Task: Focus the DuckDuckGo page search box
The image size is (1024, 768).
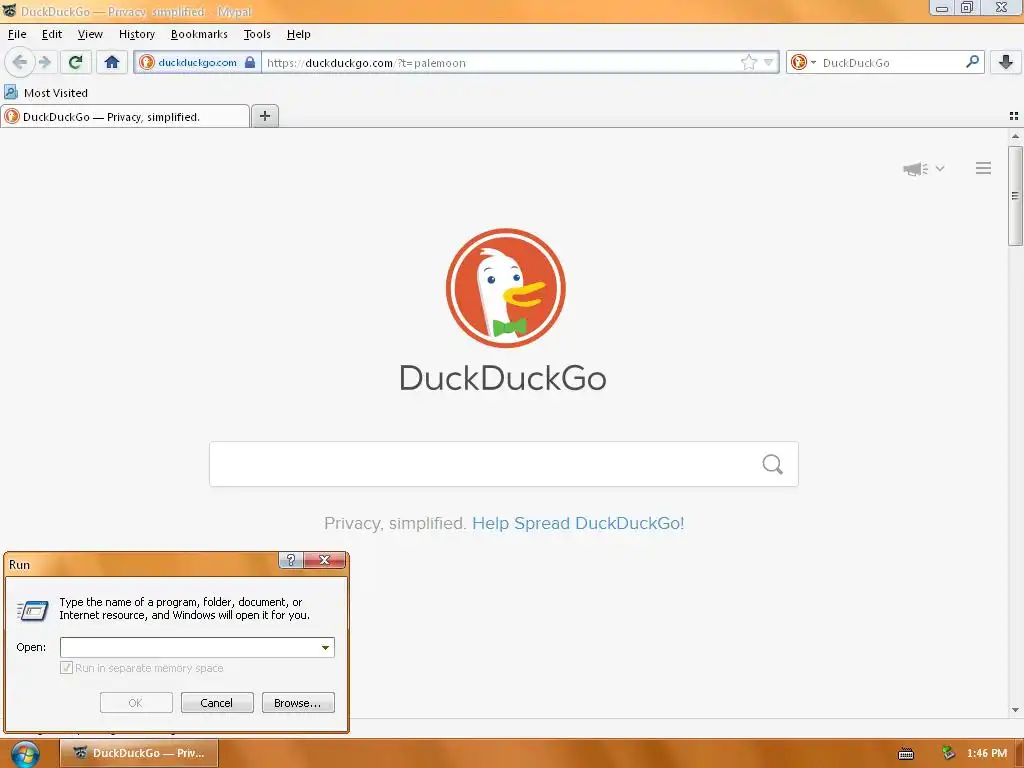Action: coord(504,464)
